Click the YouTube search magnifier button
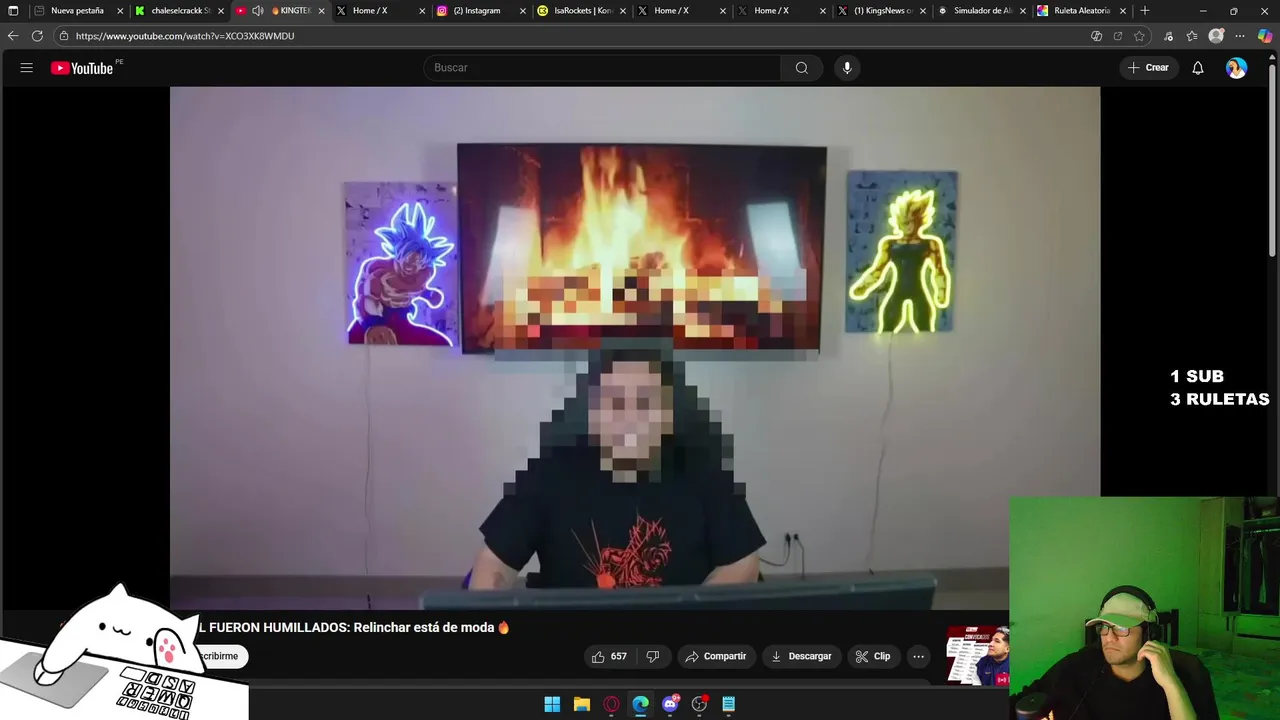Viewport: 1280px width, 720px height. 801,68
